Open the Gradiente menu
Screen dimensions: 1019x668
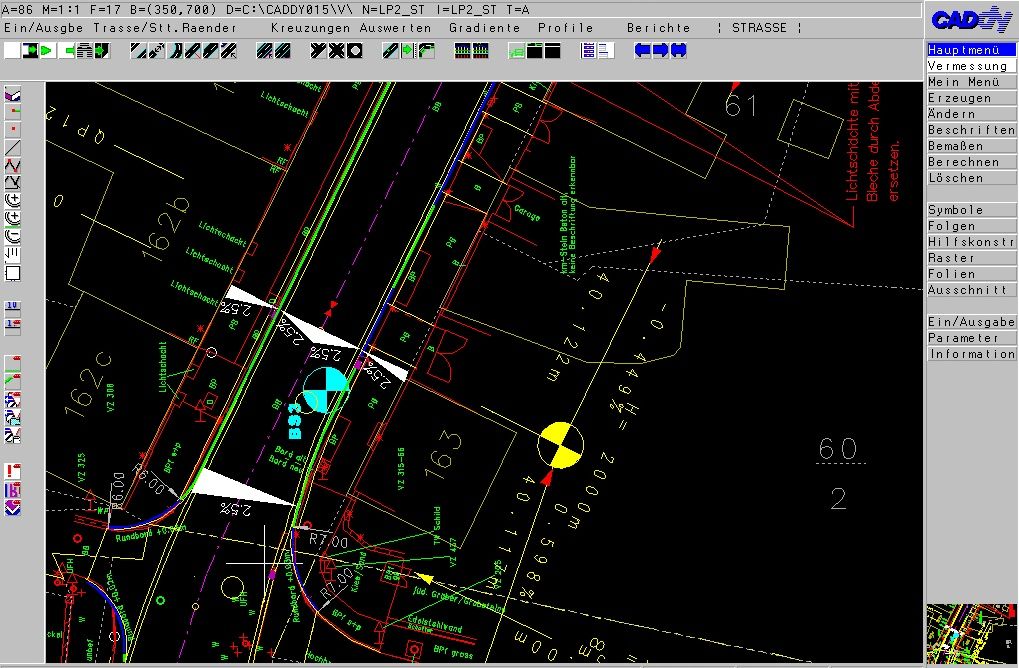tap(484, 28)
